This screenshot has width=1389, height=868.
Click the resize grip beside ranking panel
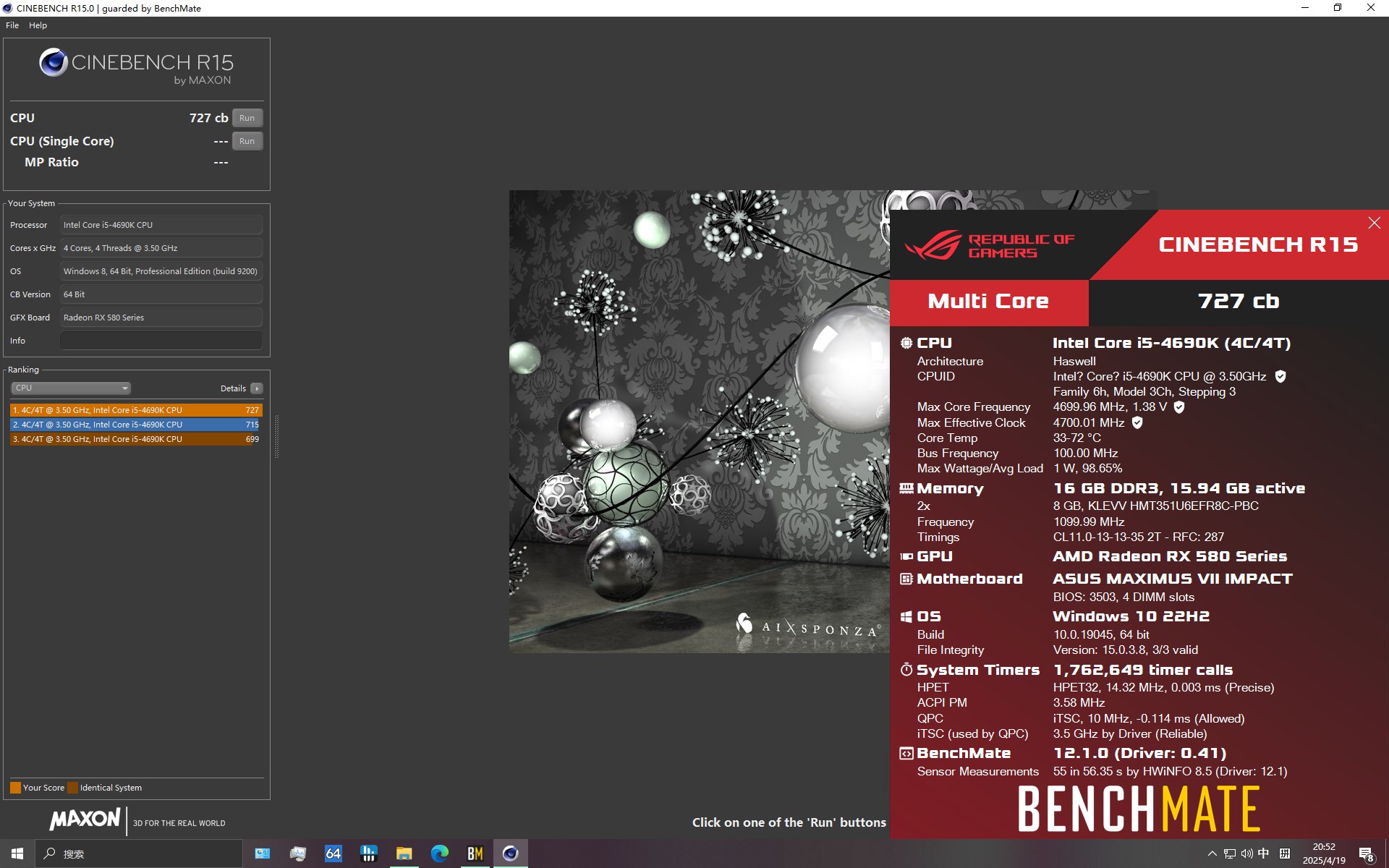click(x=276, y=436)
